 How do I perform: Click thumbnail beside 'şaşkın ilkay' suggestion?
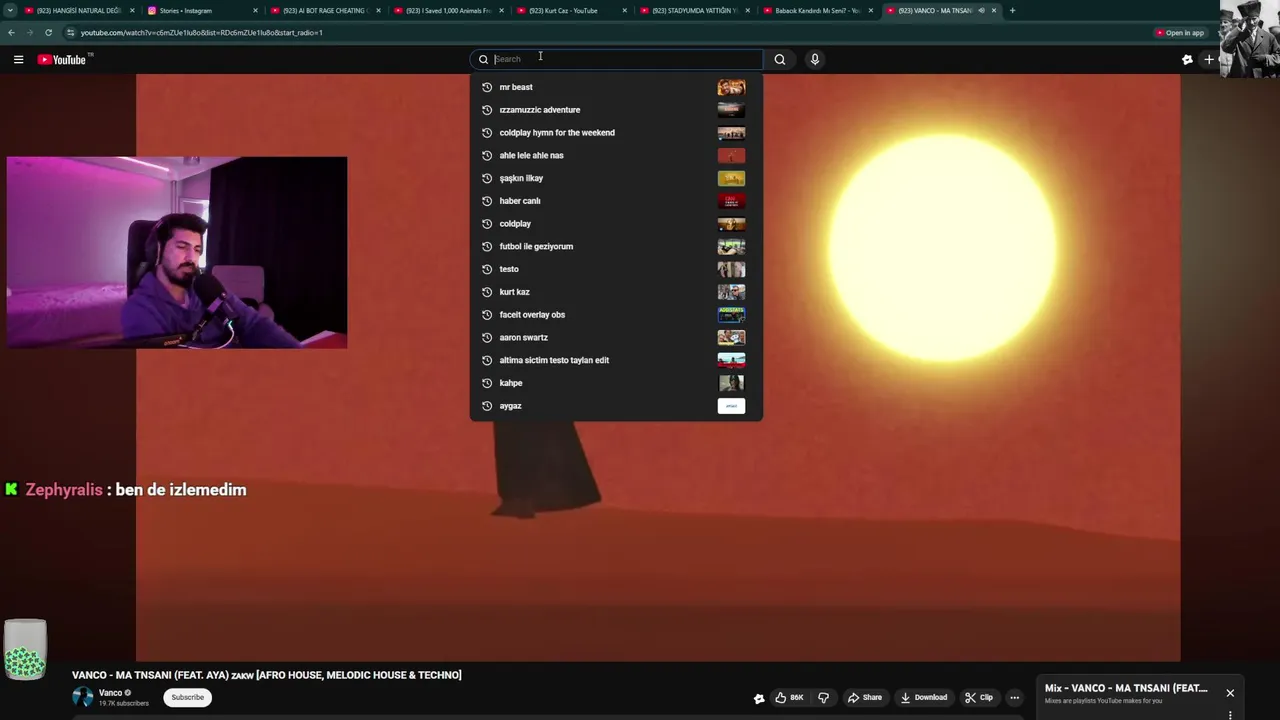tap(731, 178)
